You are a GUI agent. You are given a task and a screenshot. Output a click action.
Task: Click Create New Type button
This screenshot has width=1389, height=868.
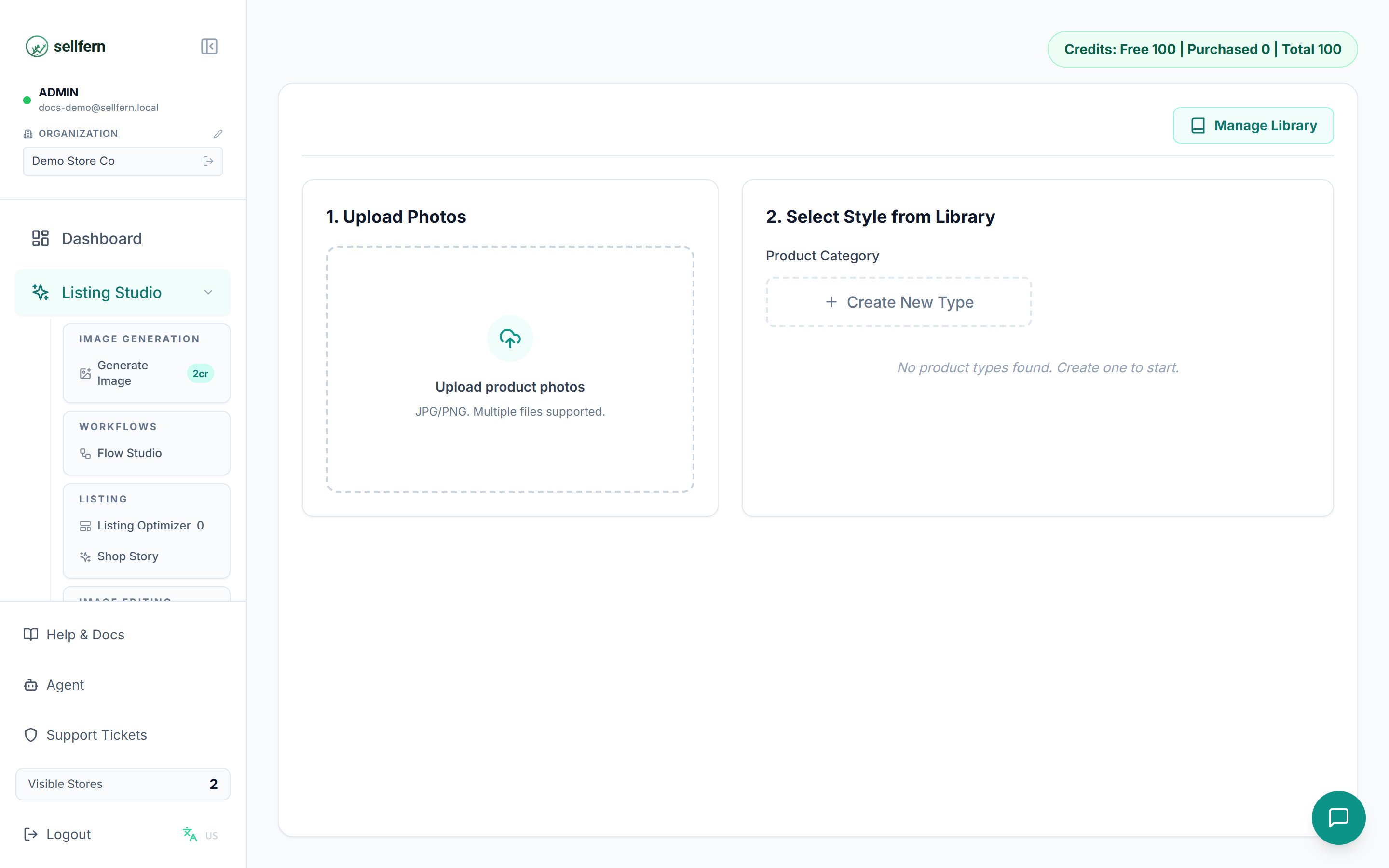point(899,302)
